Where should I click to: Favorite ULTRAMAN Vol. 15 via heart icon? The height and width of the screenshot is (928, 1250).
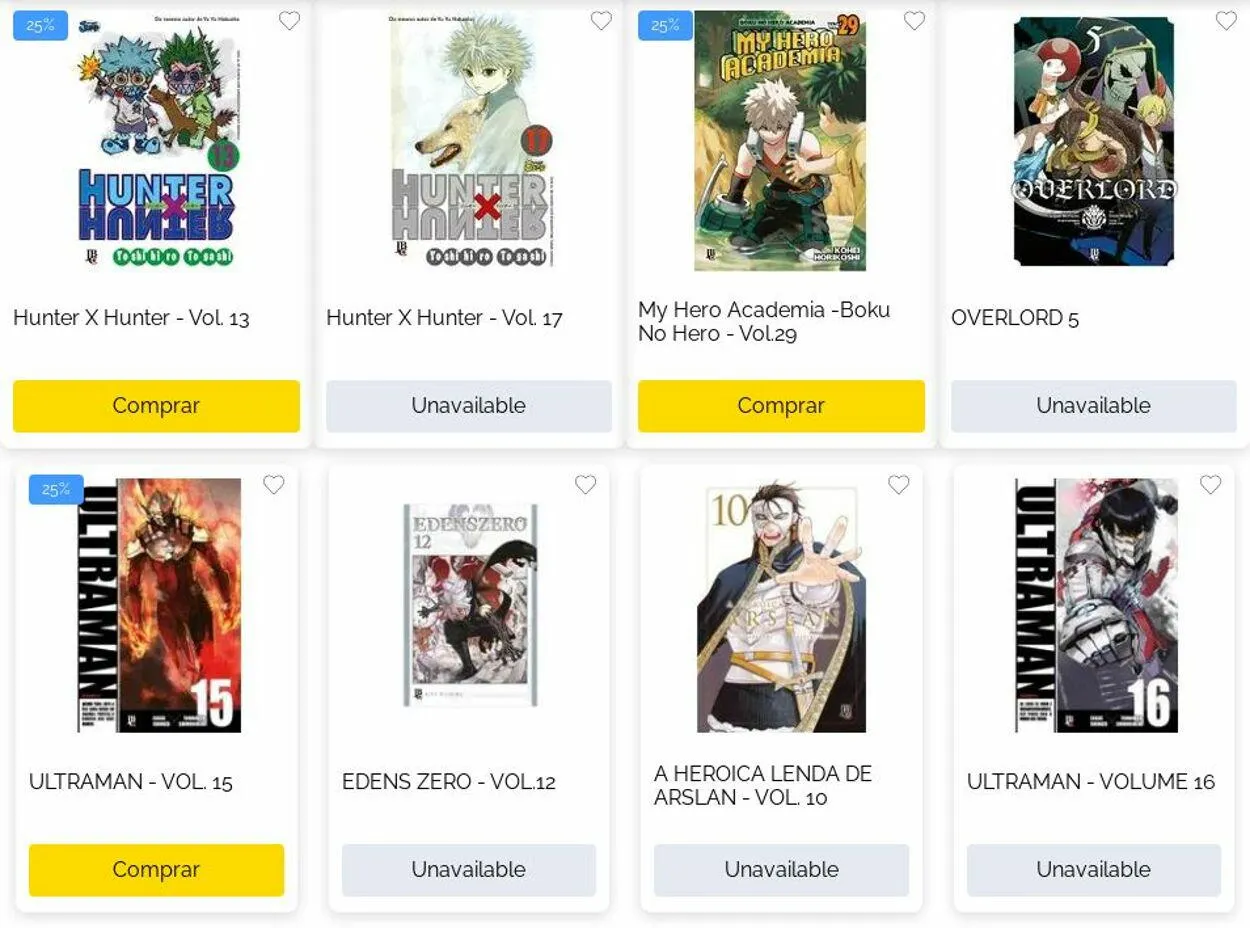point(273,485)
